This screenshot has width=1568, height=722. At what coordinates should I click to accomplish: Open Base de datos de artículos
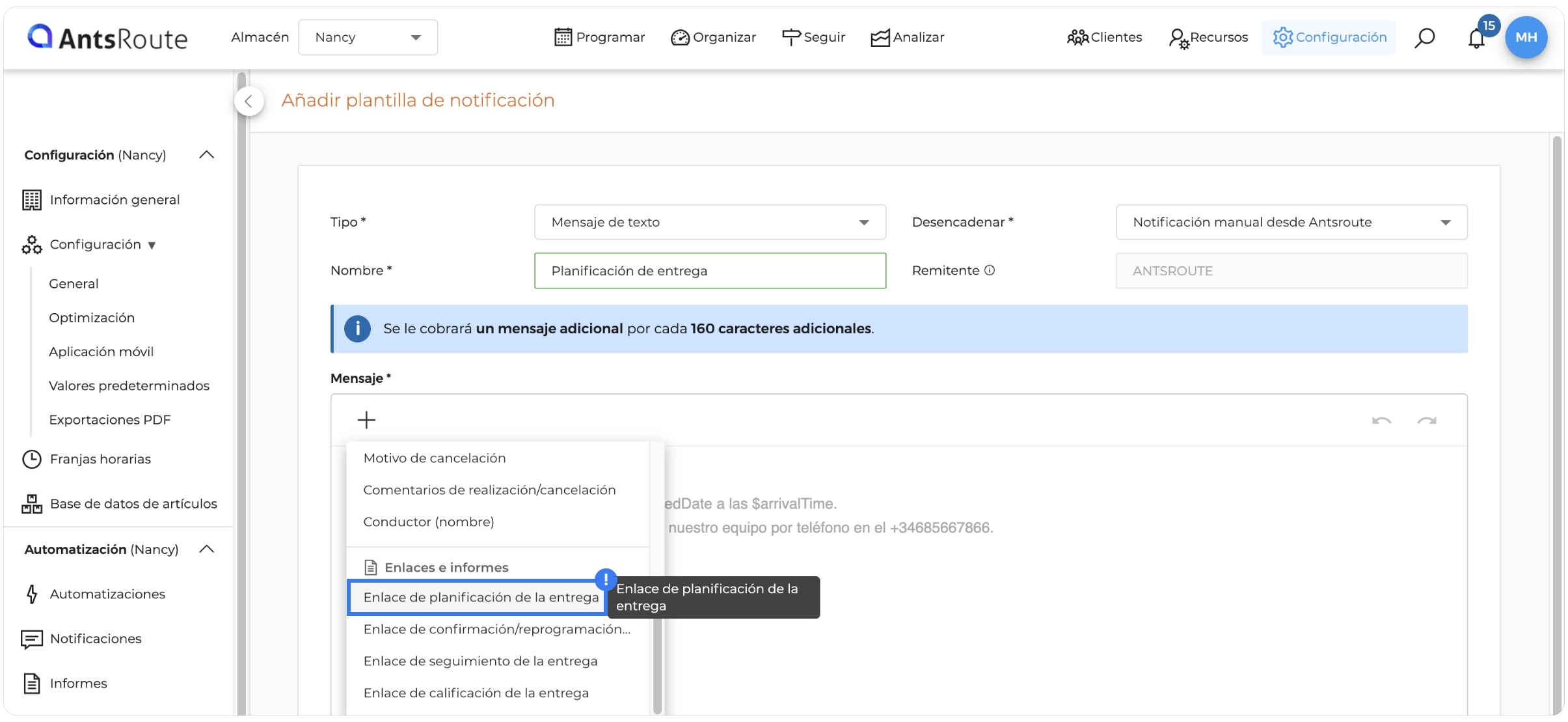click(x=133, y=503)
